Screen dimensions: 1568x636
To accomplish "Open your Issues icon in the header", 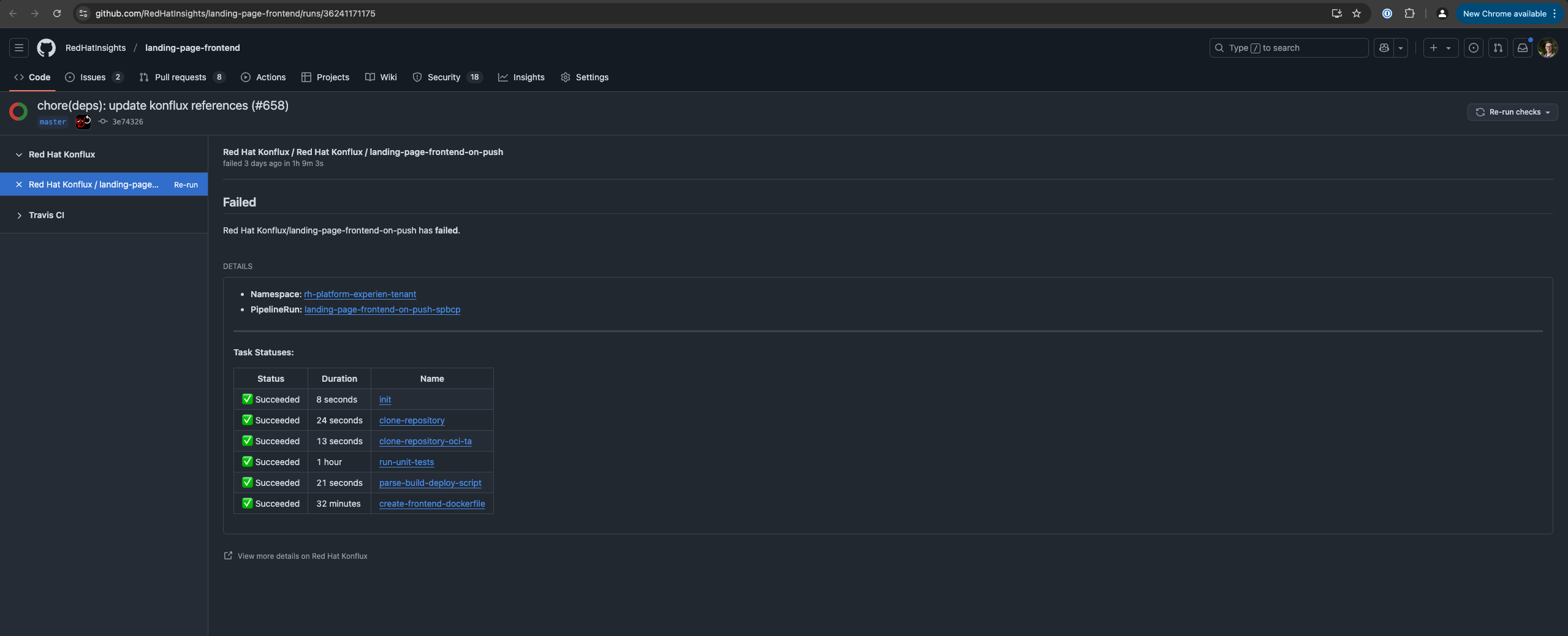I will click(x=1474, y=48).
